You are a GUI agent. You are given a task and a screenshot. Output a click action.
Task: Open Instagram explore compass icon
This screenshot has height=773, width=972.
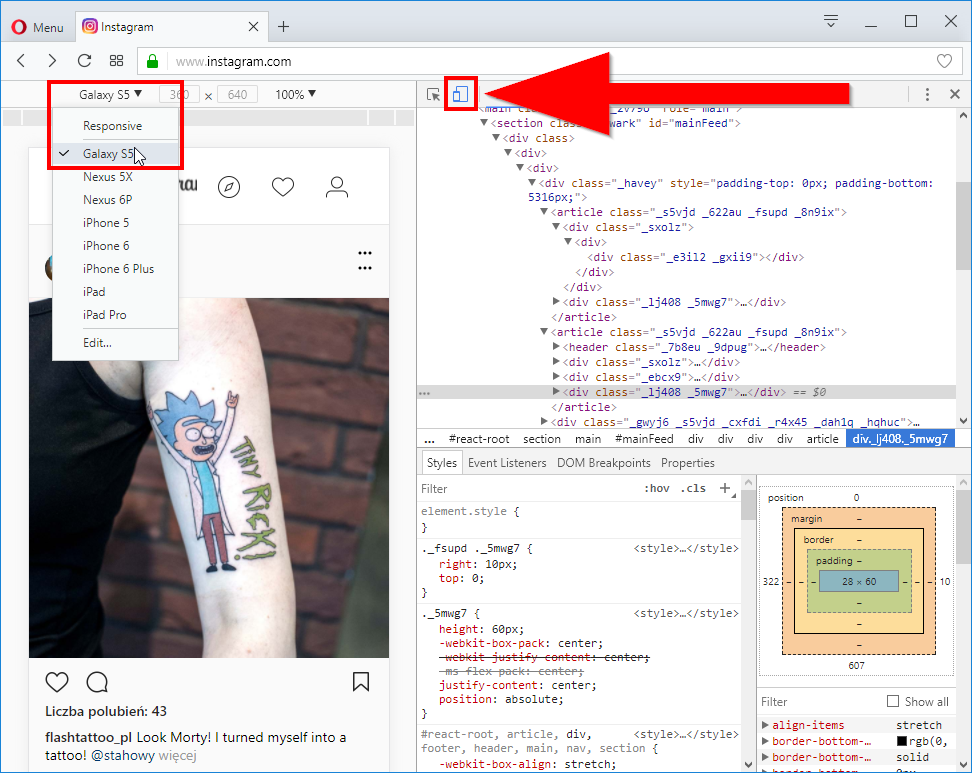pyautogui.click(x=229, y=187)
